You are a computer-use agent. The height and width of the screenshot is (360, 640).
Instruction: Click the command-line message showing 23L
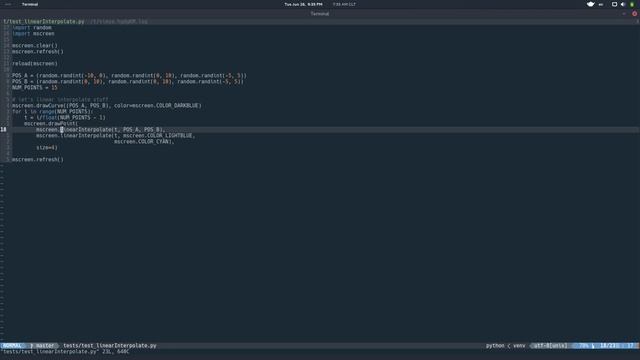click(x=66, y=351)
